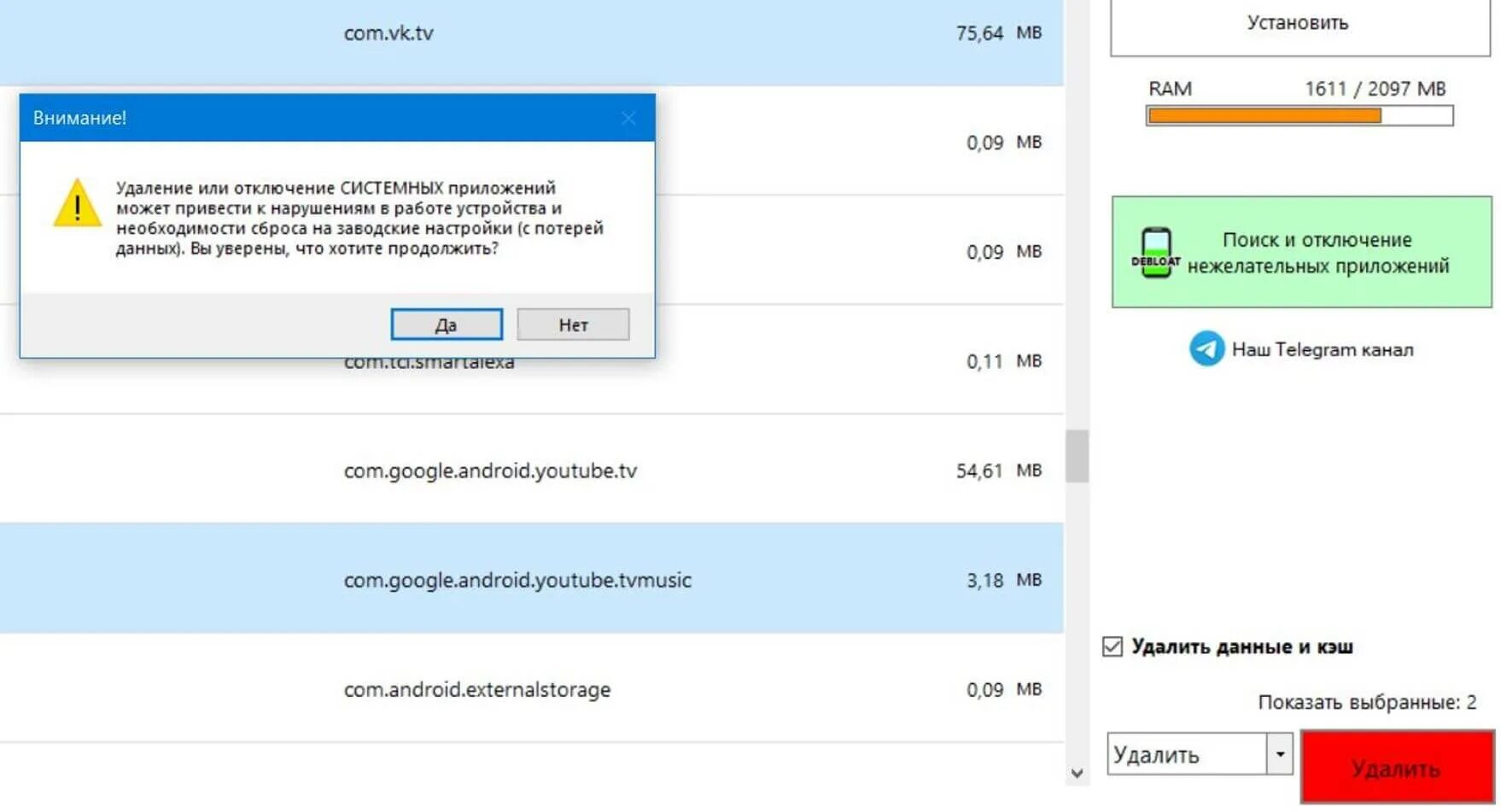The image size is (1501, 812).
Task: Decline with the Нет button
Action: pos(573,324)
